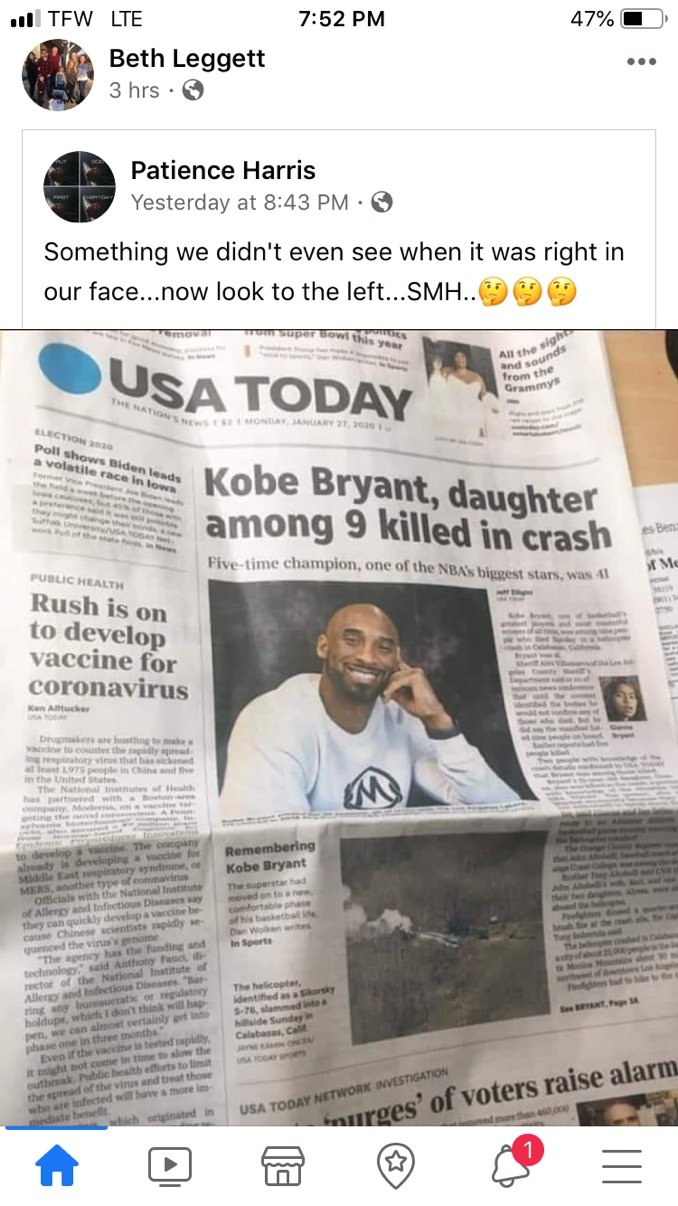Screen dimensions: 678x1206
Task: Open the Marketplace storefront tab
Action: pyautogui.click(x=283, y=1165)
